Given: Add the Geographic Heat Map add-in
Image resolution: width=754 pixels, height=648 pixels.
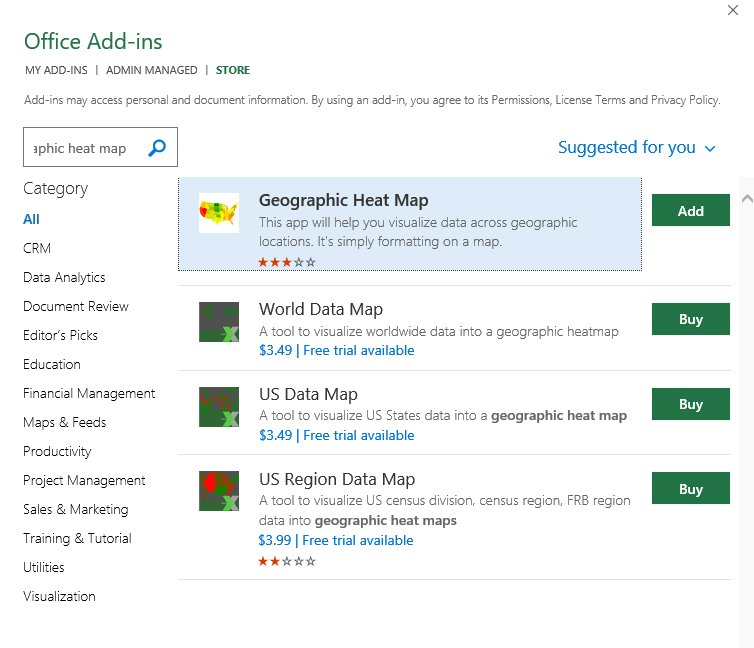Looking at the screenshot, I should [690, 211].
